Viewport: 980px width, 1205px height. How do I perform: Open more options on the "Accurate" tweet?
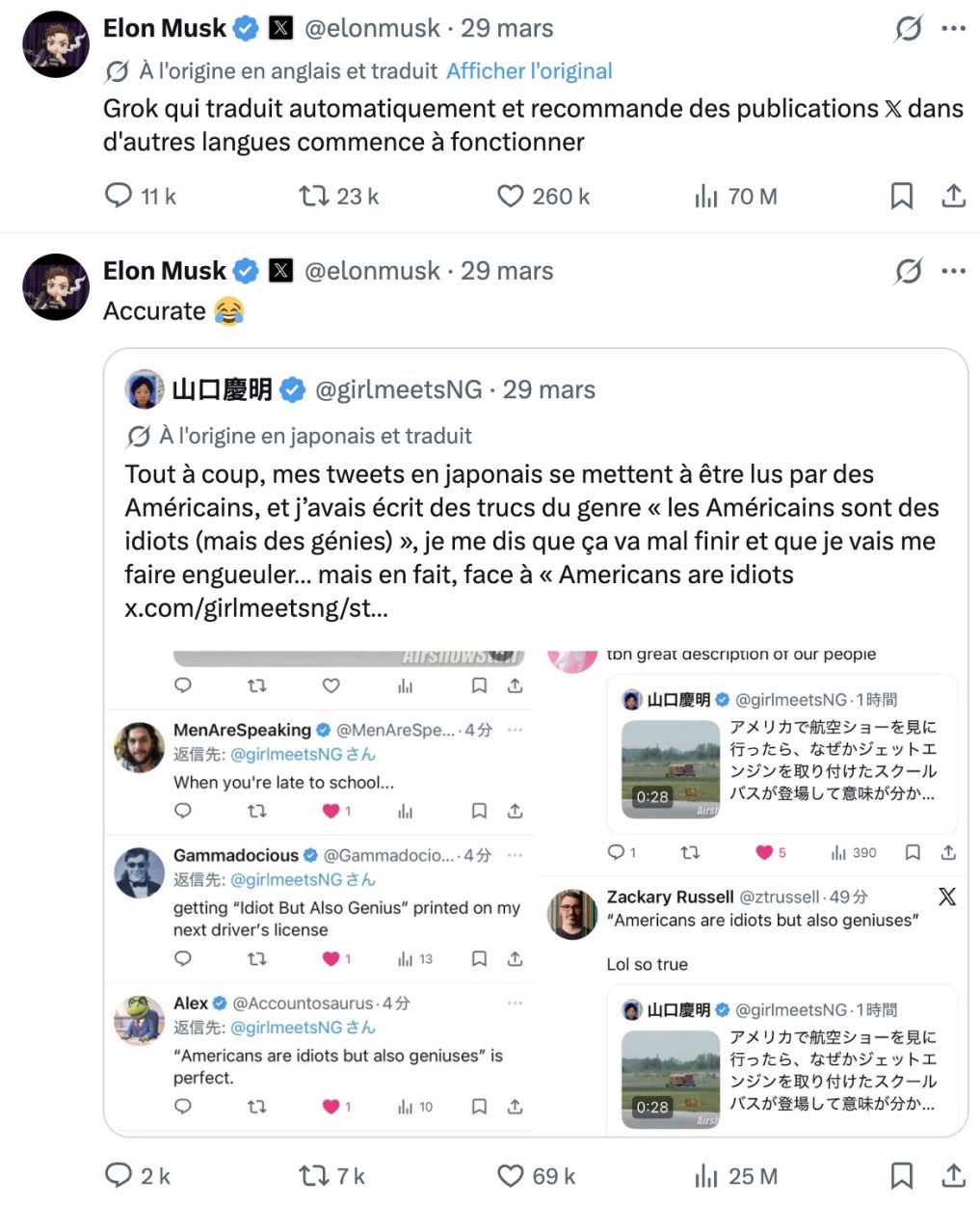(956, 272)
